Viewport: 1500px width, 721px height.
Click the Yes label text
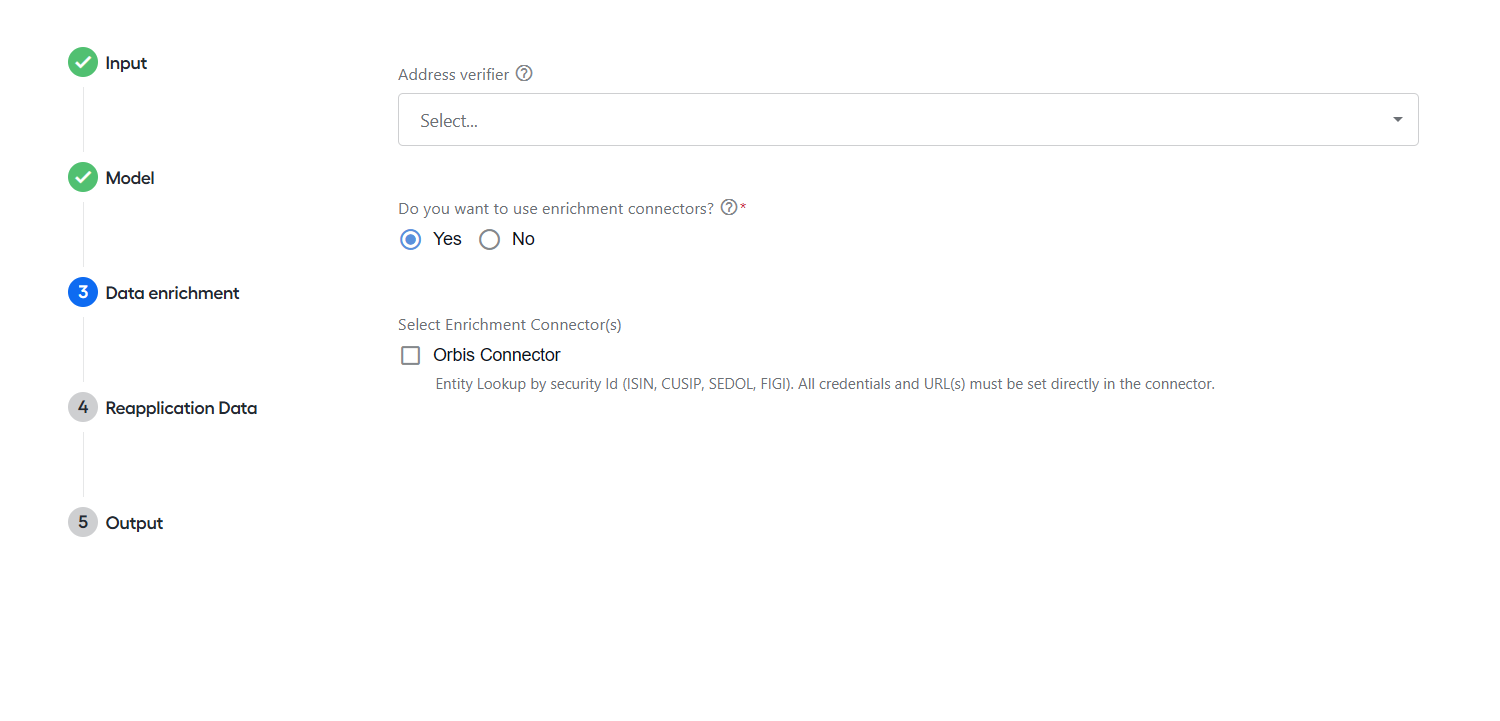[447, 239]
